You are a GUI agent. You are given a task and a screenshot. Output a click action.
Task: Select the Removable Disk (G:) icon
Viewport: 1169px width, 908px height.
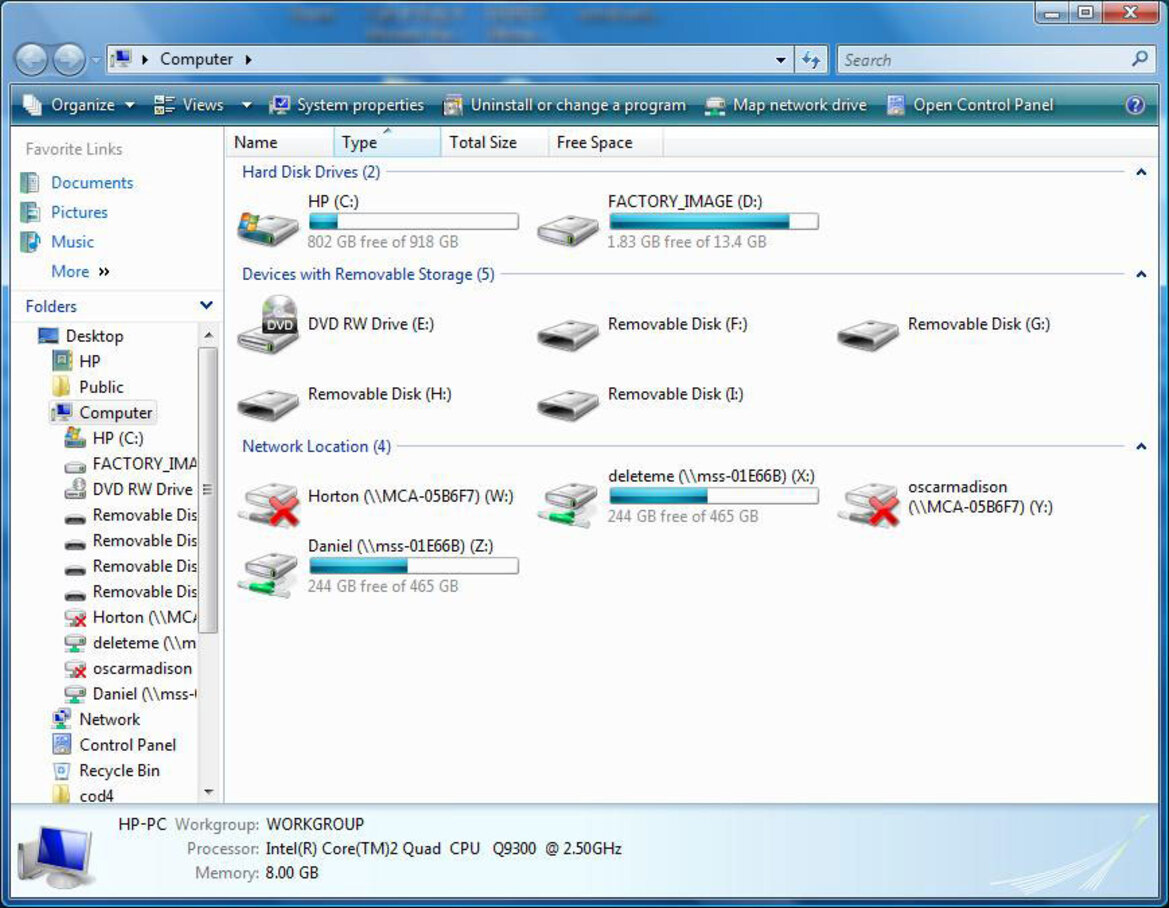[868, 335]
